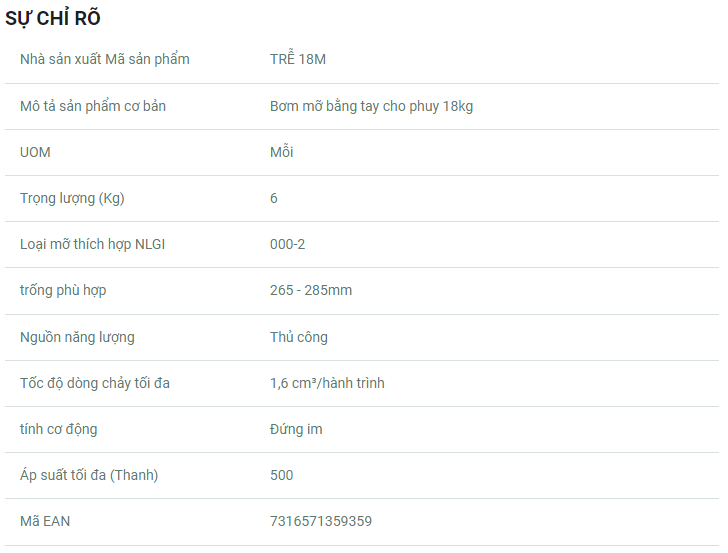Click the weight value "6"

274,198
